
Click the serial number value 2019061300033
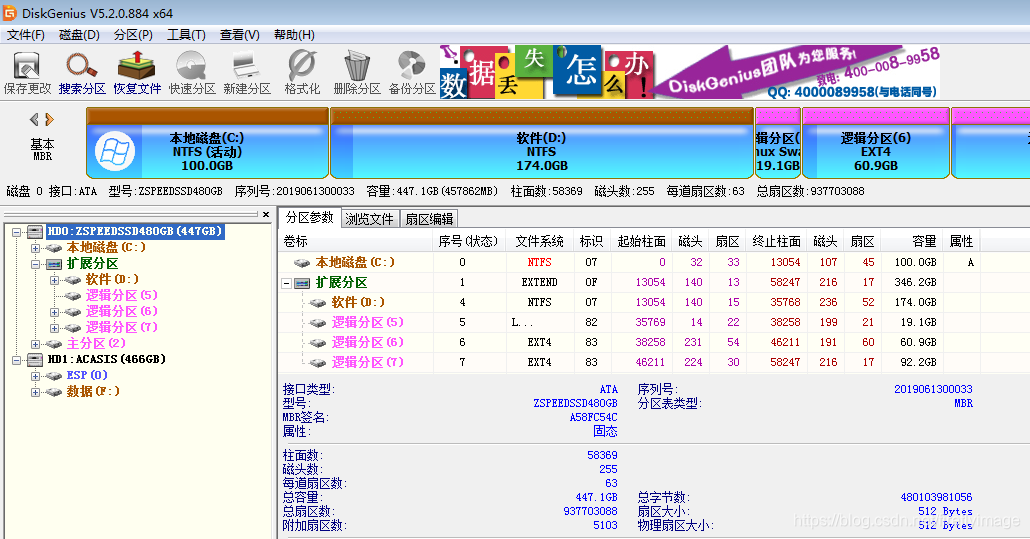933,389
